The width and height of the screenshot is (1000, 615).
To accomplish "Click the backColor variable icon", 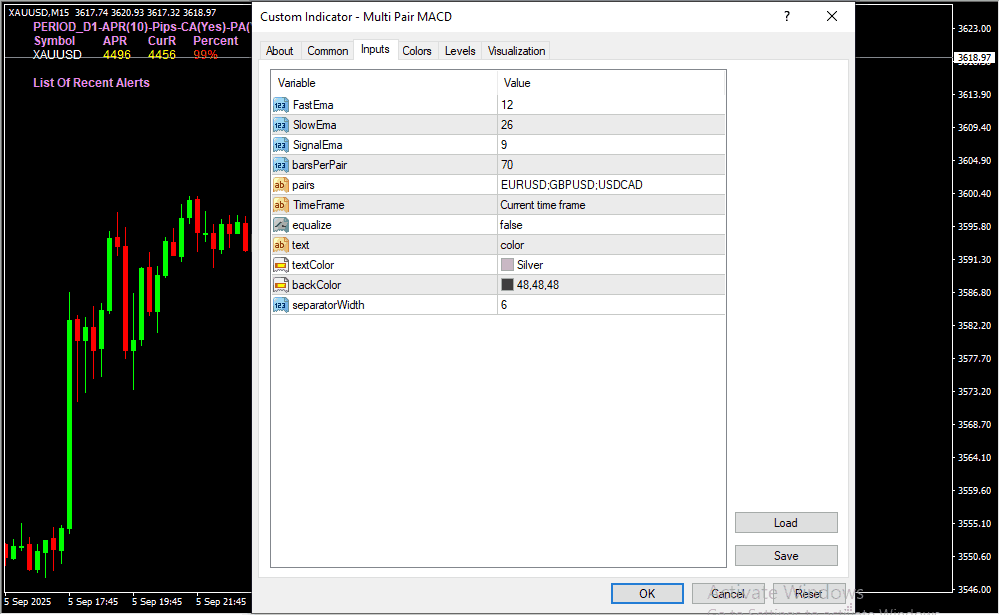I will [x=280, y=285].
